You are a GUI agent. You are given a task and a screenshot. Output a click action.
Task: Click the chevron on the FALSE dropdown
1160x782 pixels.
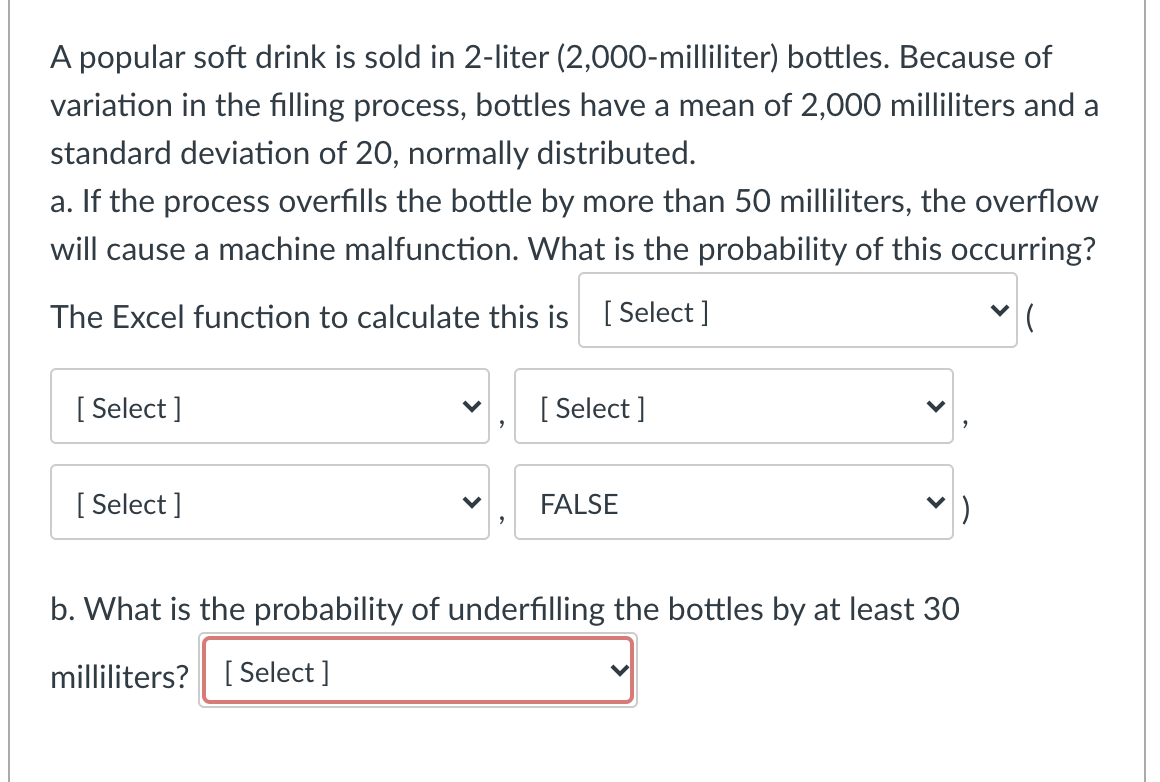coord(935,502)
